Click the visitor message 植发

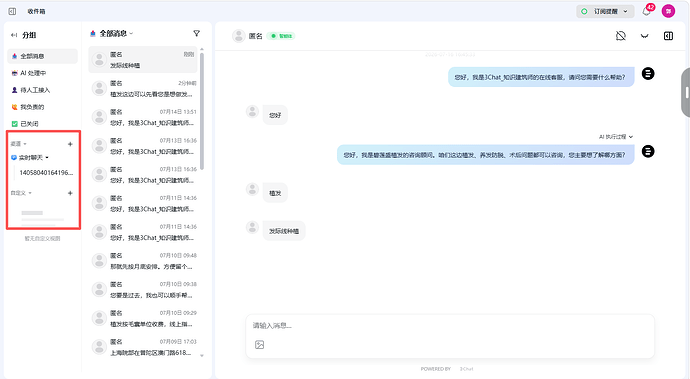click(275, 193)
